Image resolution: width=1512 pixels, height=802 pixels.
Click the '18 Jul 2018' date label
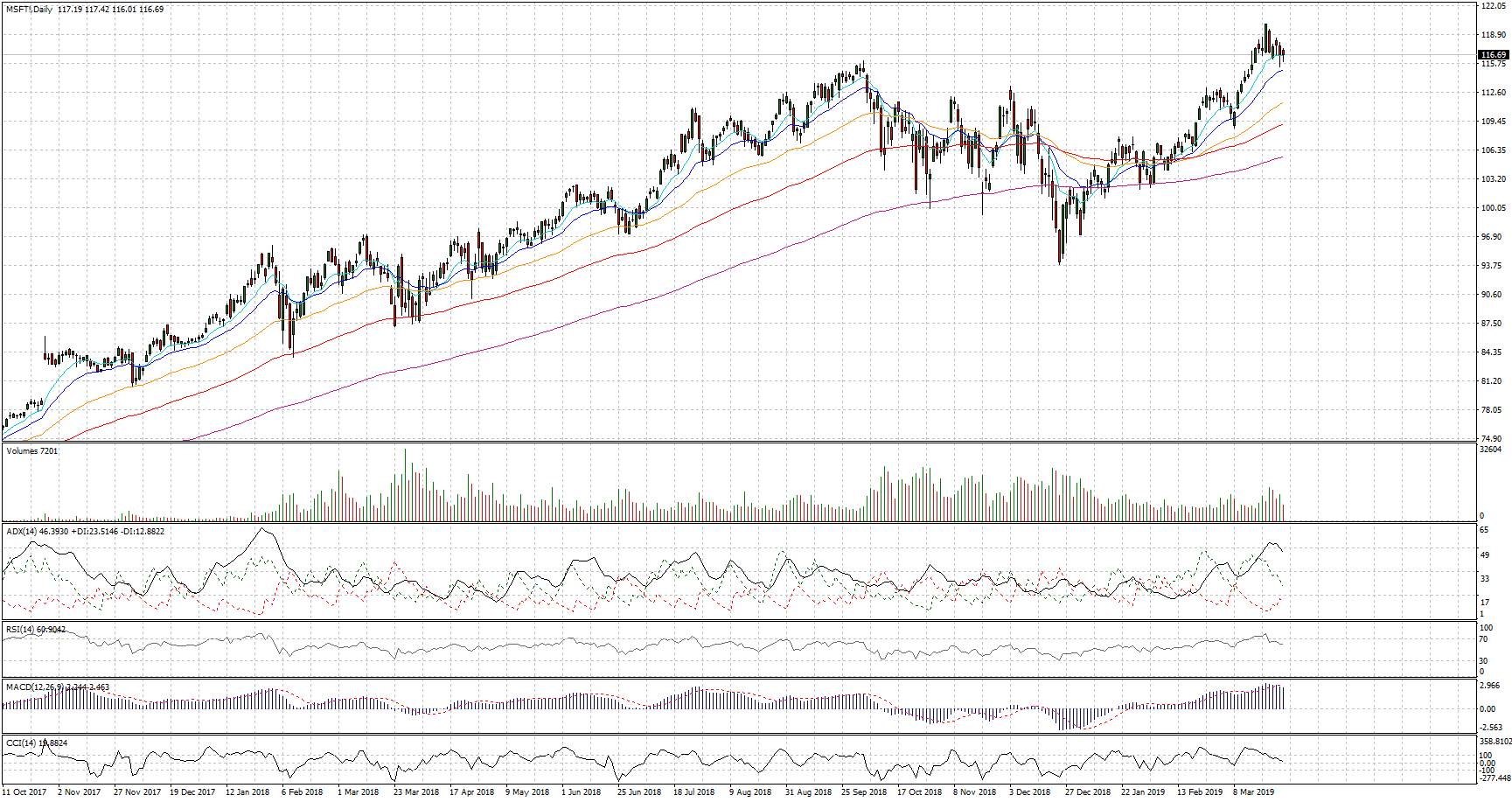tap(693, 792)
